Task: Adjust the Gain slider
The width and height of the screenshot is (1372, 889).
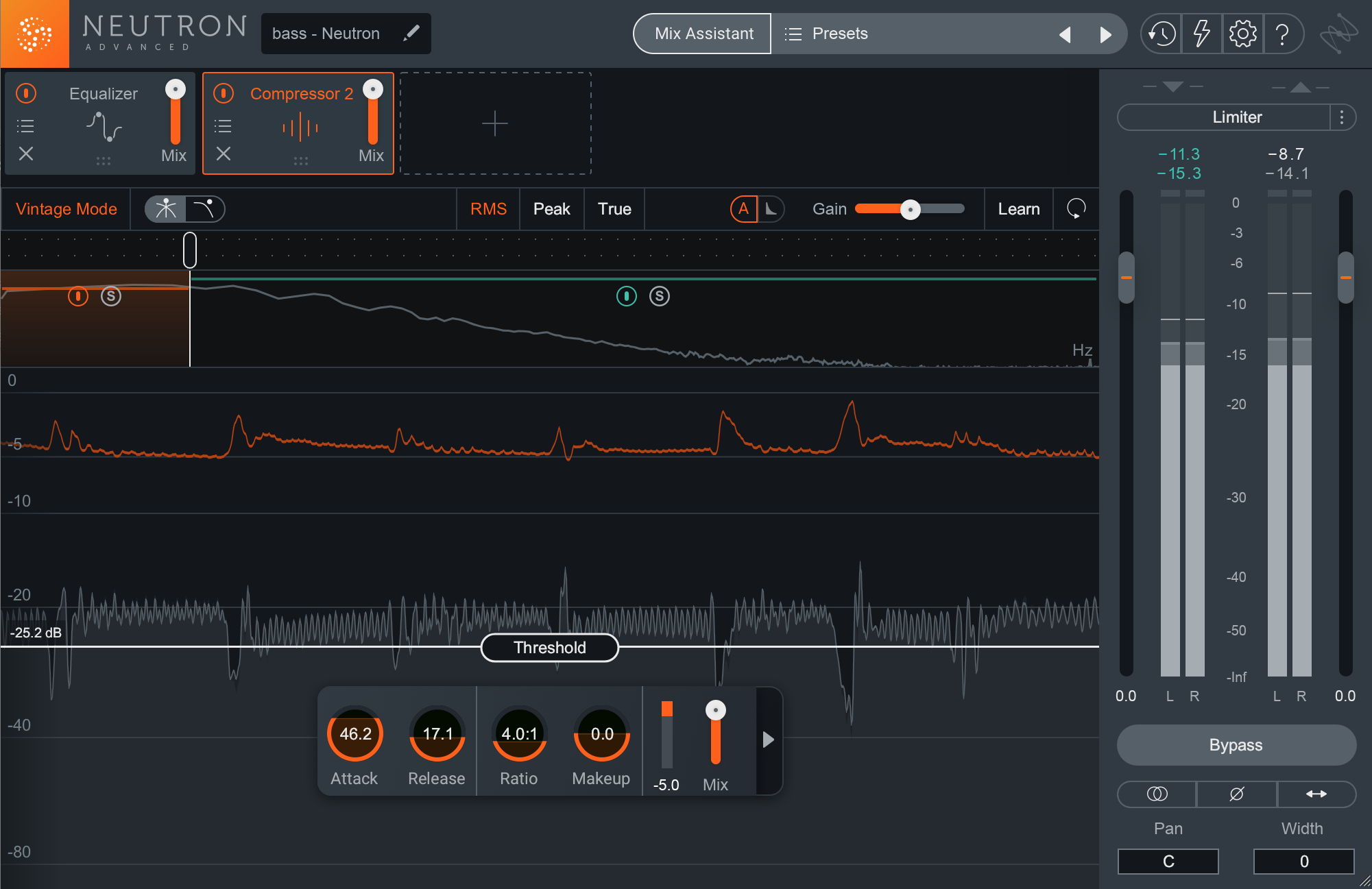Action: tap(910, 209)
